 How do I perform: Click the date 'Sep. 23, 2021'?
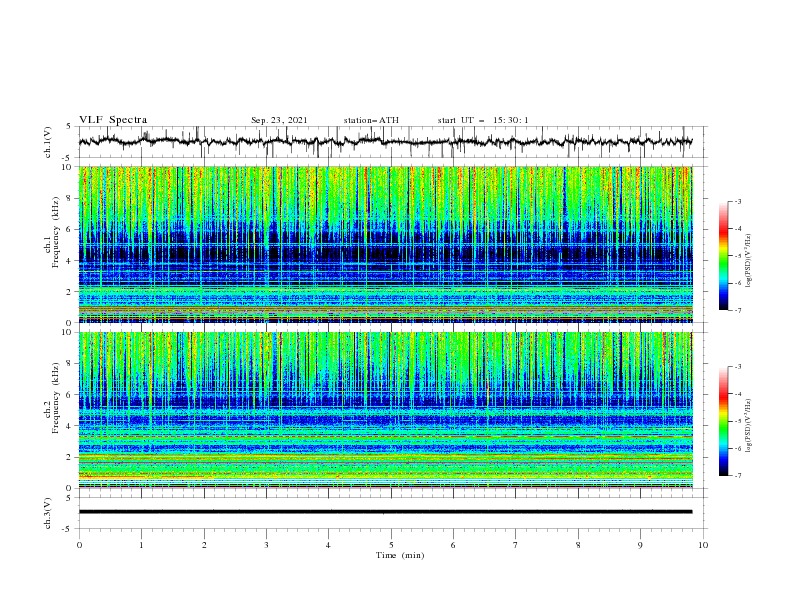[279, 120]
